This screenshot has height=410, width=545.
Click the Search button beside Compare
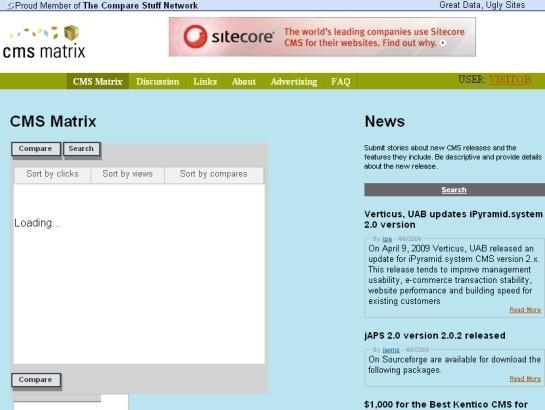click(81, 149)
